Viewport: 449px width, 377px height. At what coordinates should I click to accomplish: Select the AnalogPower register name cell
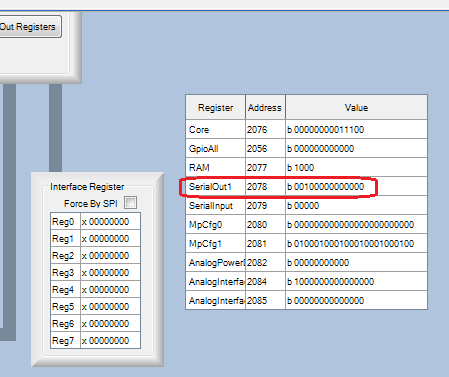tap(216, 262)
